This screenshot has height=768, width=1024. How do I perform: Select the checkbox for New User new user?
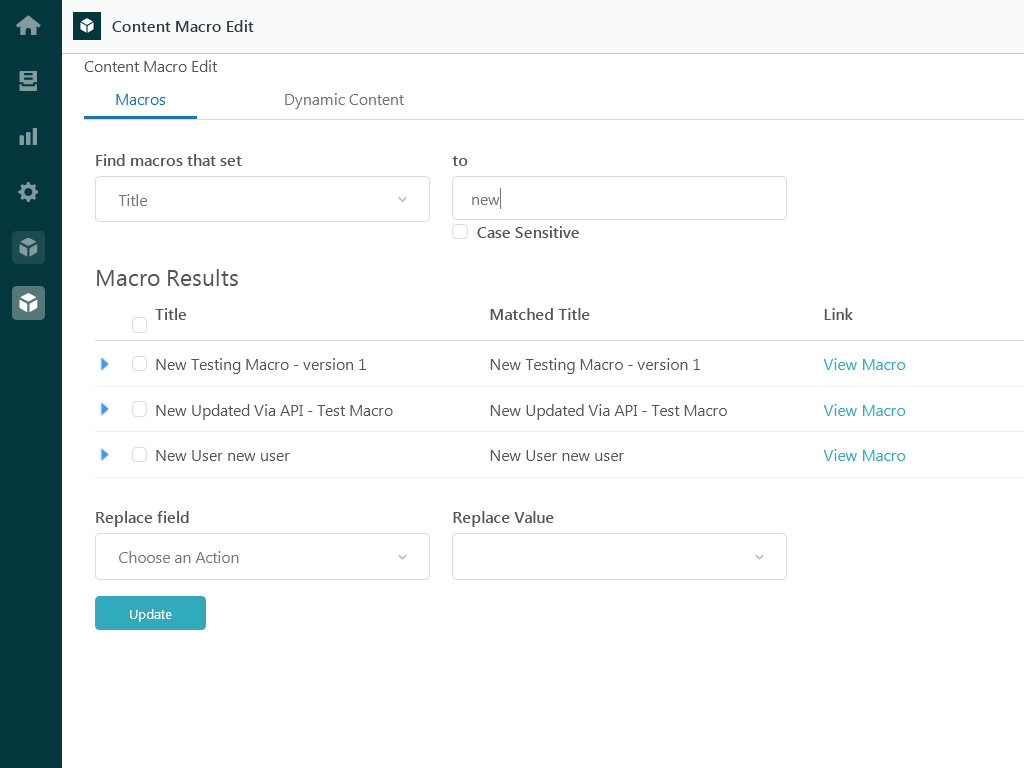(139, 454)
